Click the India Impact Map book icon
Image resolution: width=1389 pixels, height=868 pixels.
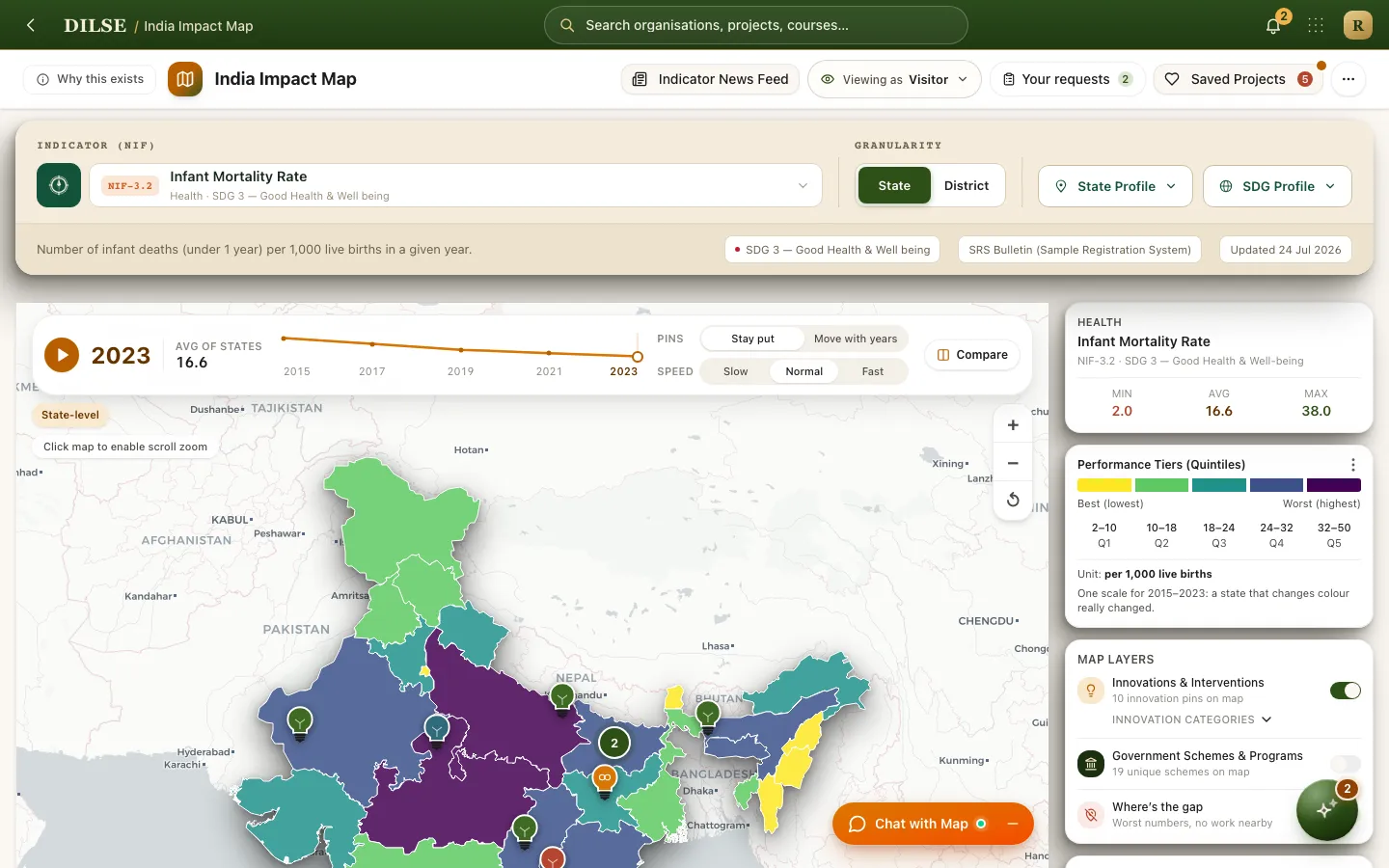click(185, 79)
